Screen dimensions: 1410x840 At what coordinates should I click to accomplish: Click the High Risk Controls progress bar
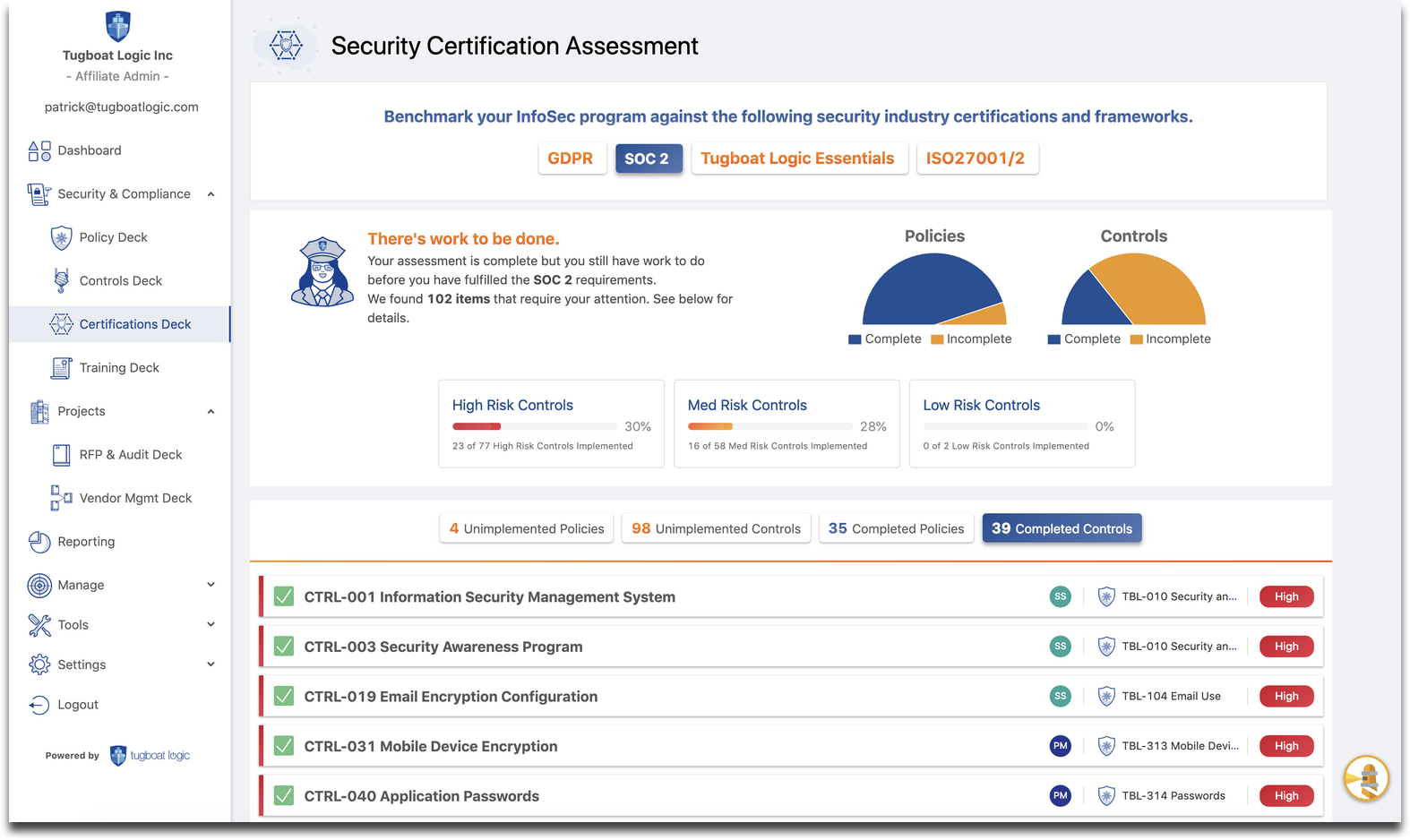pos(535,426)
